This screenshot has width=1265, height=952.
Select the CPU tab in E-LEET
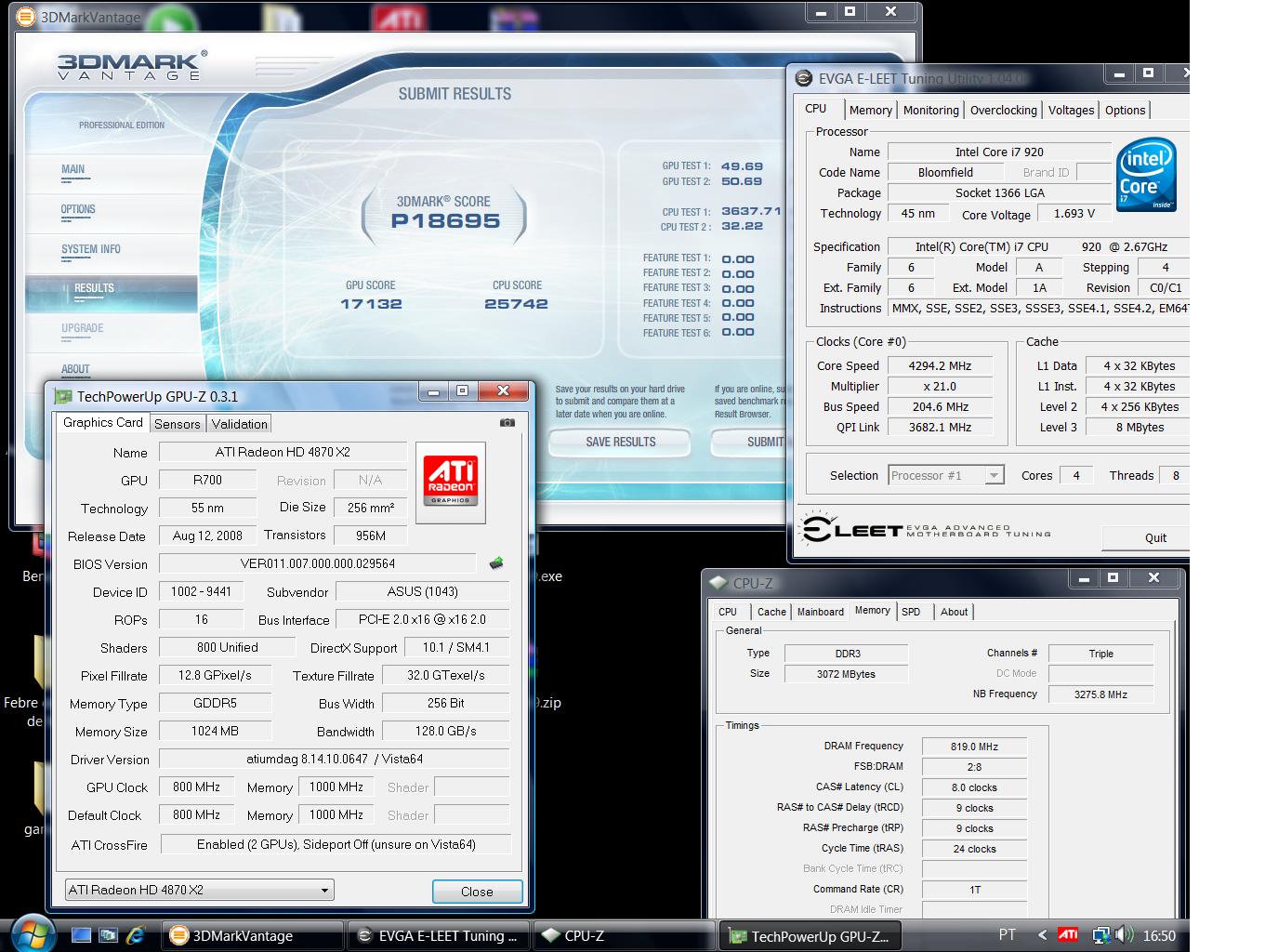[x=816, y=108]
